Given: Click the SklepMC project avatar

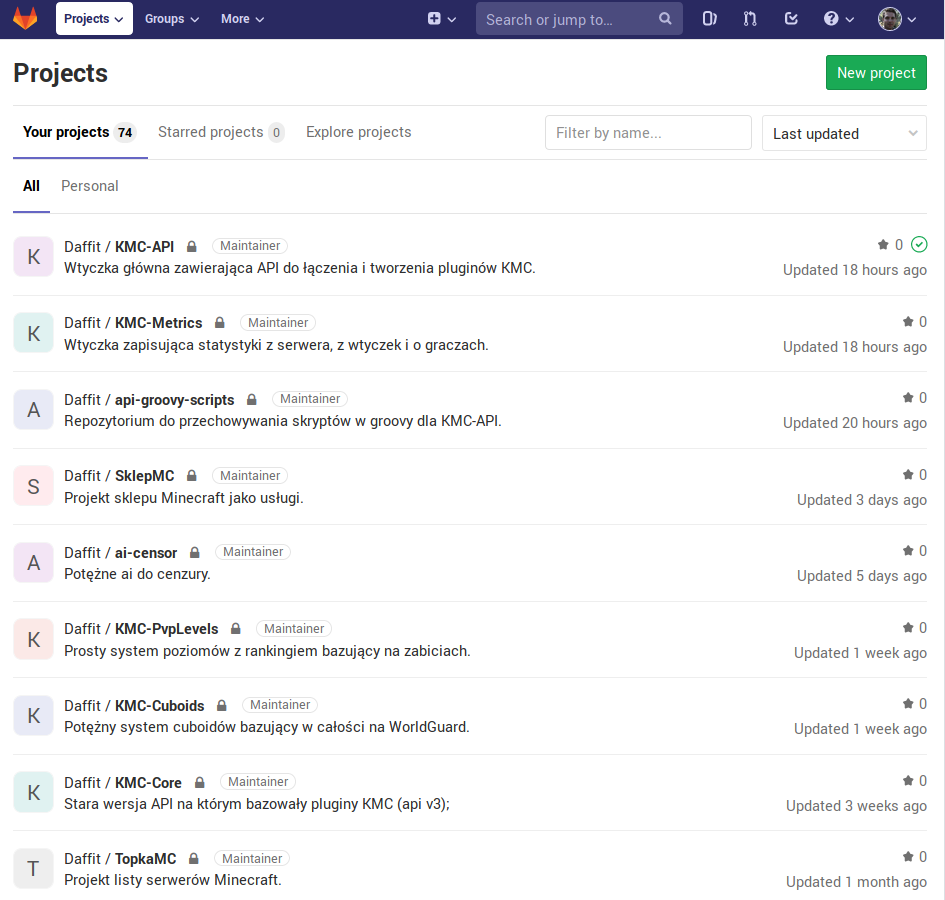Looking at the screenshot, I should [33, 486].
